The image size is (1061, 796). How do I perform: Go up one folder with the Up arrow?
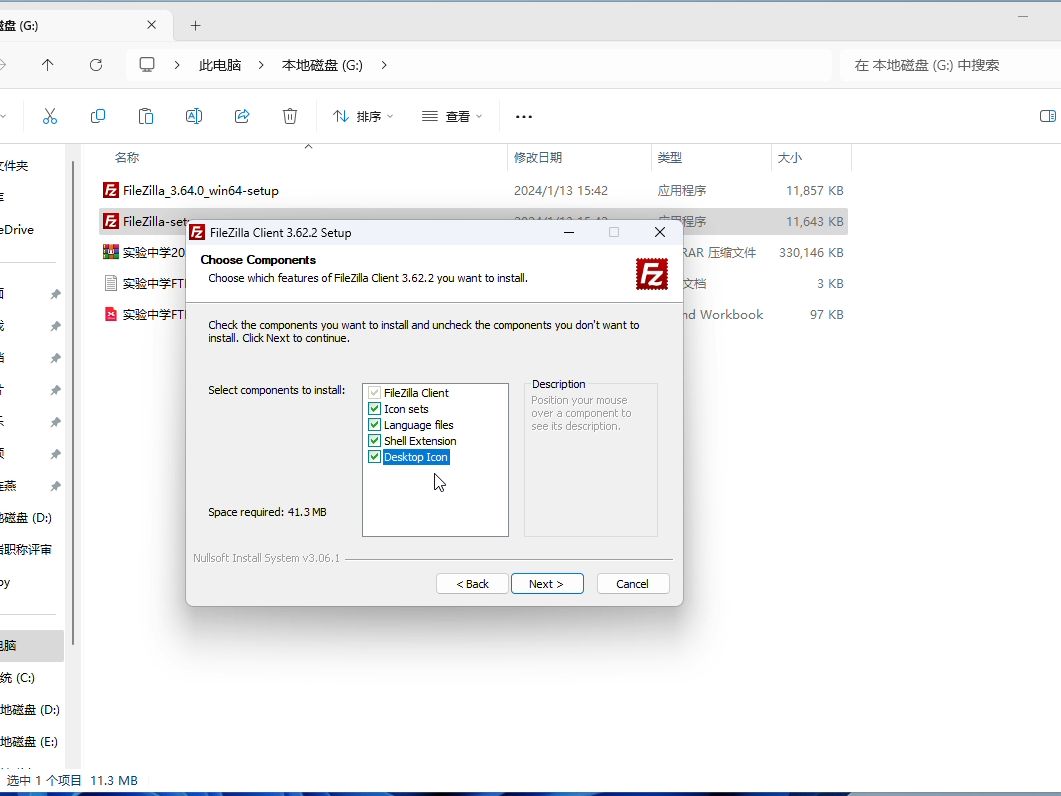47,65
